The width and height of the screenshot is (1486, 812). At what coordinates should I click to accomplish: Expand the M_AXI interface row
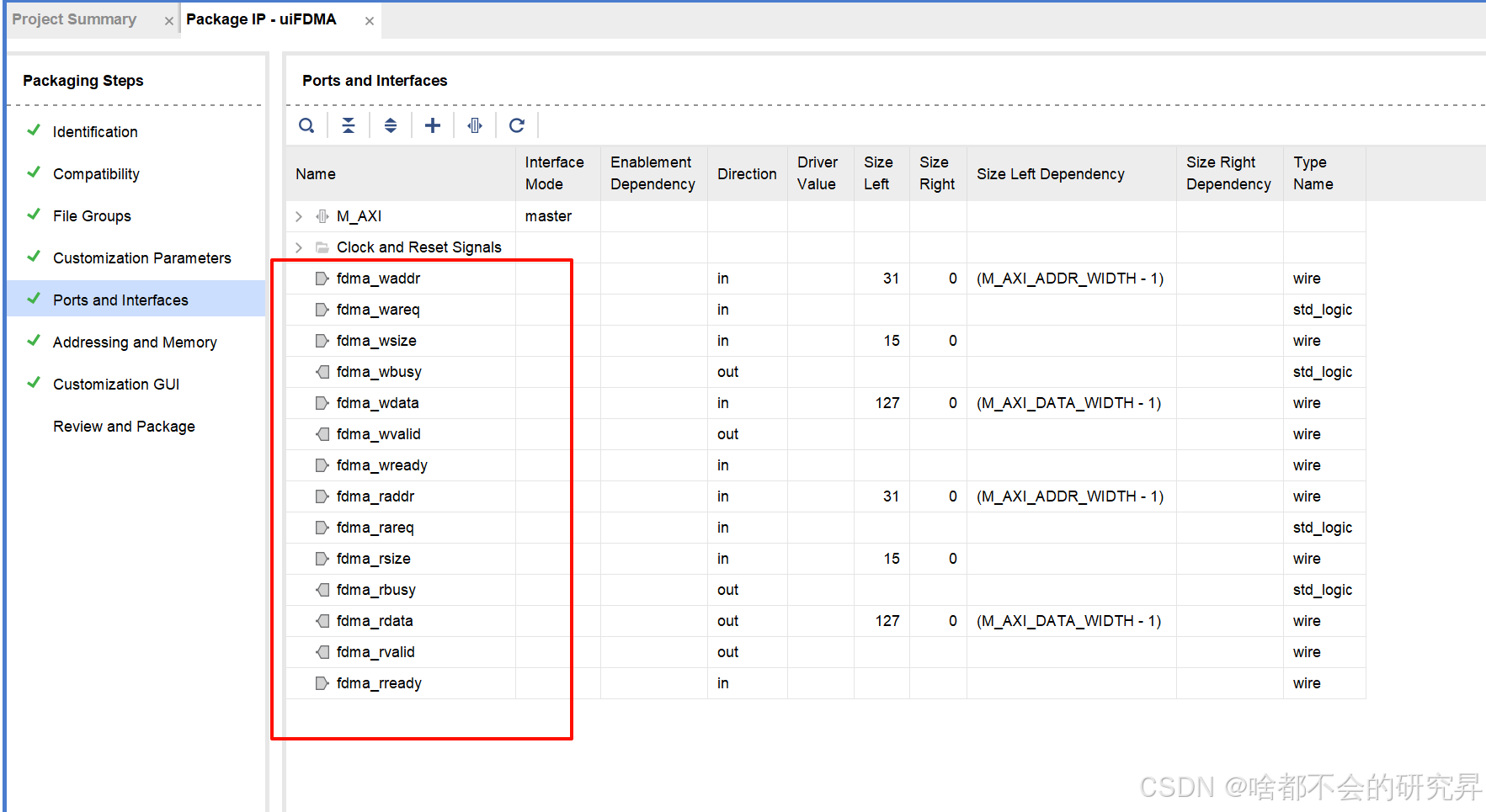[299, 216]
